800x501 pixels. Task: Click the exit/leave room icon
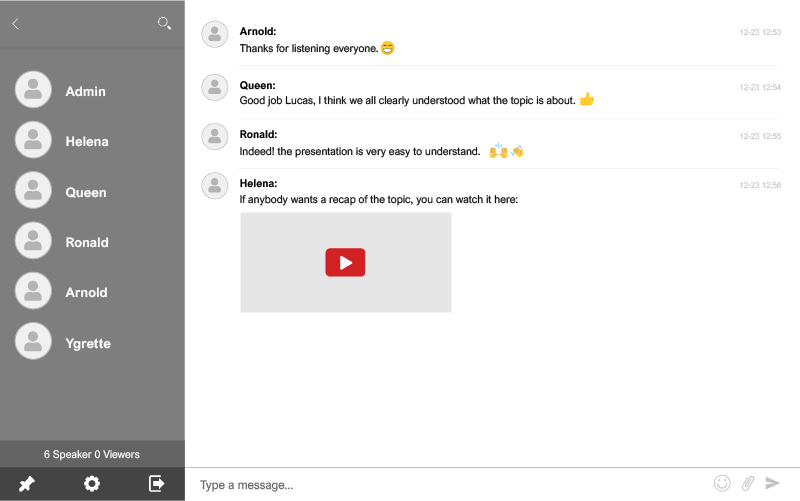coord(157,484)
